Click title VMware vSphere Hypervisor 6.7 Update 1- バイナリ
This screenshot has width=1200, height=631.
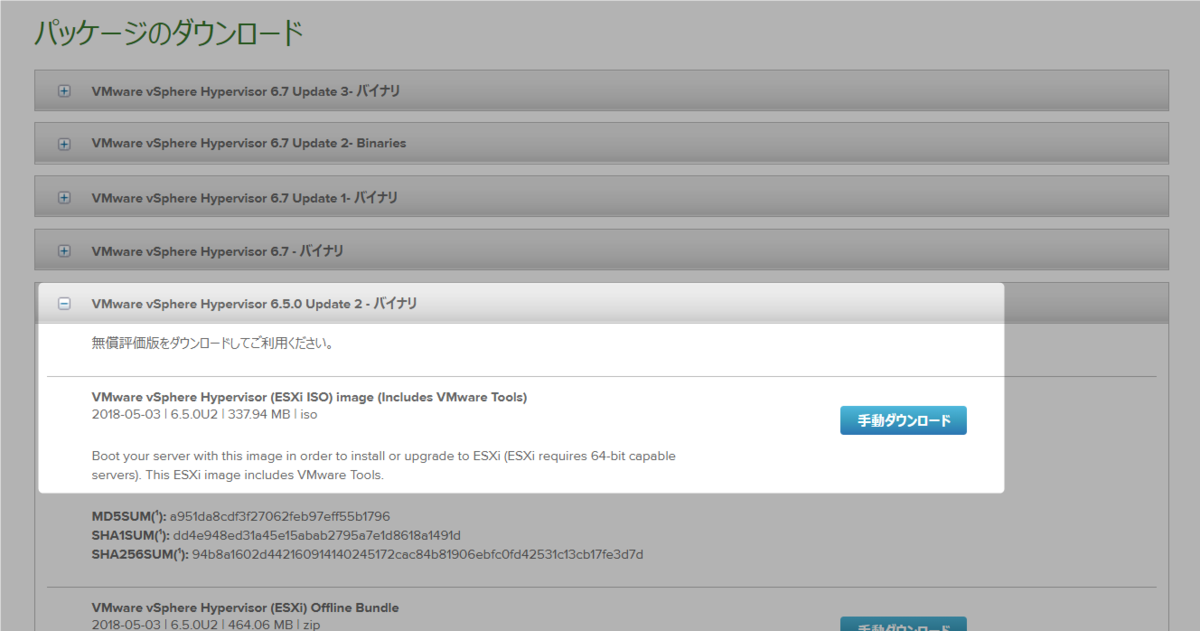pyautogui.click(x=244, y=198)
